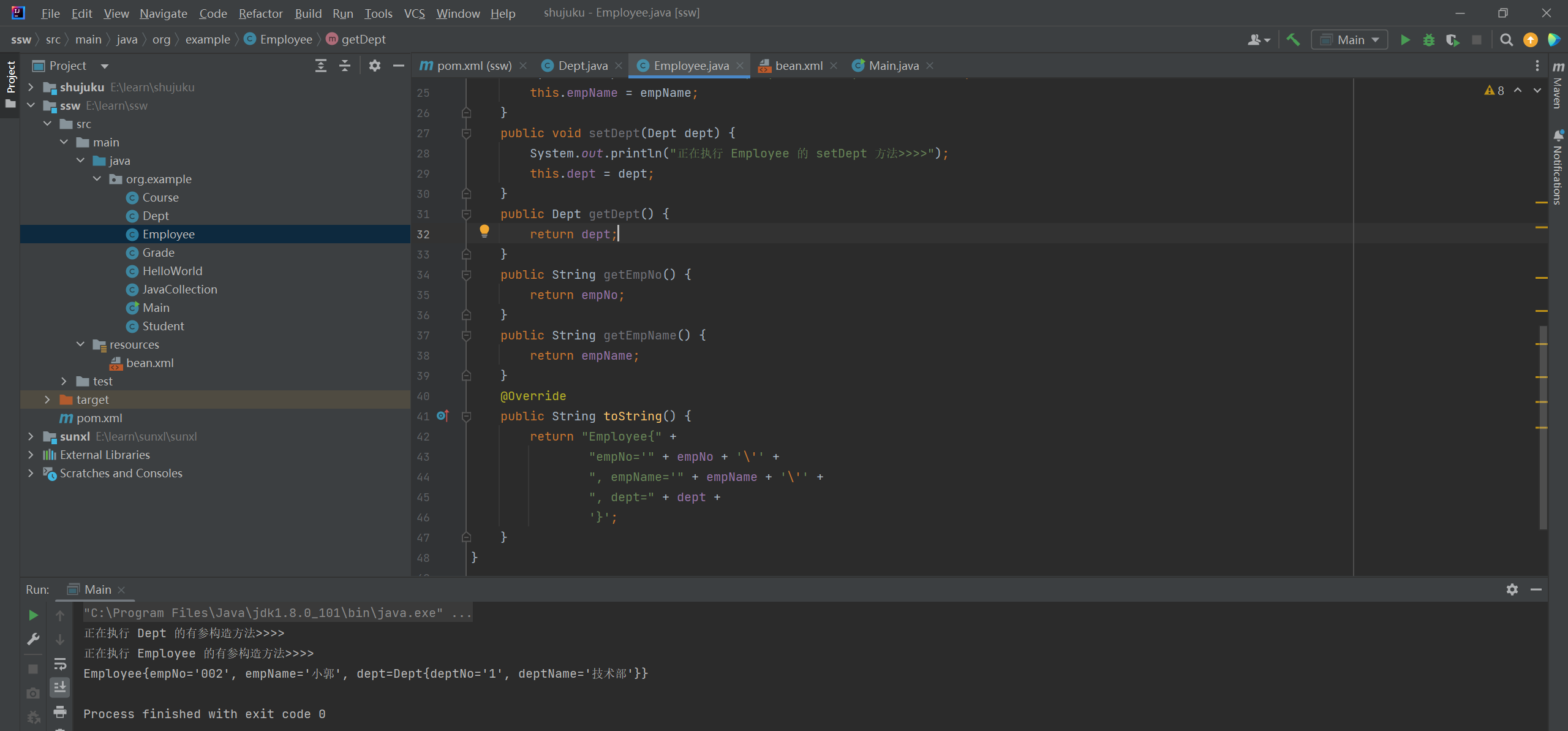
Task: Open Project panel settings gear
Action: (374, 66)
